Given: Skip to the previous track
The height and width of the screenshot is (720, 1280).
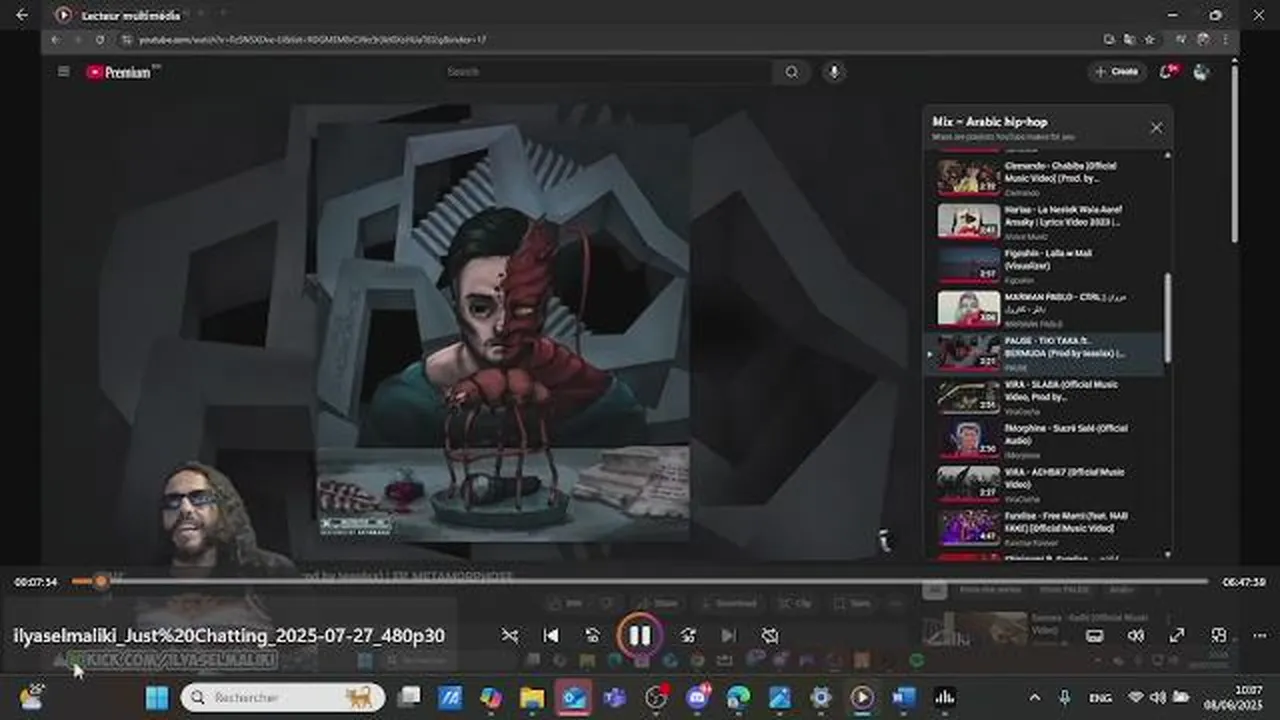Looking at the screenshot, I should [550, 635].
